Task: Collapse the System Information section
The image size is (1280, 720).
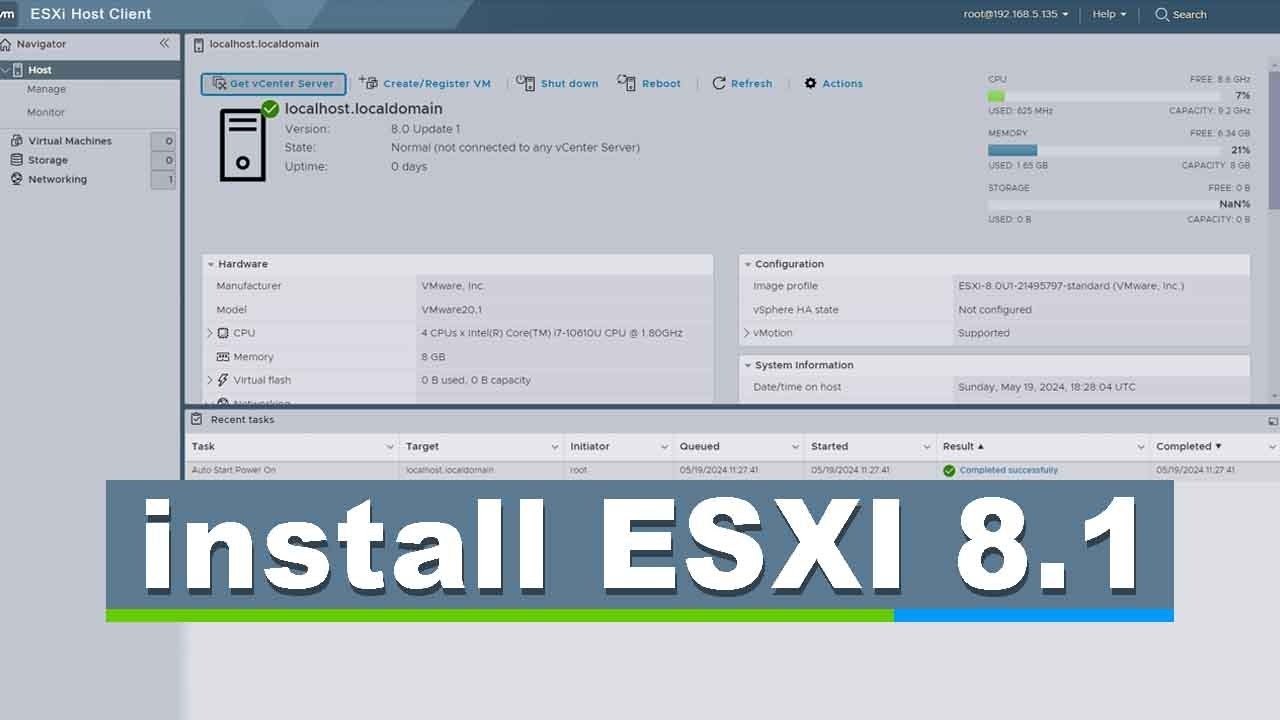Action: (x=747, y=366)
